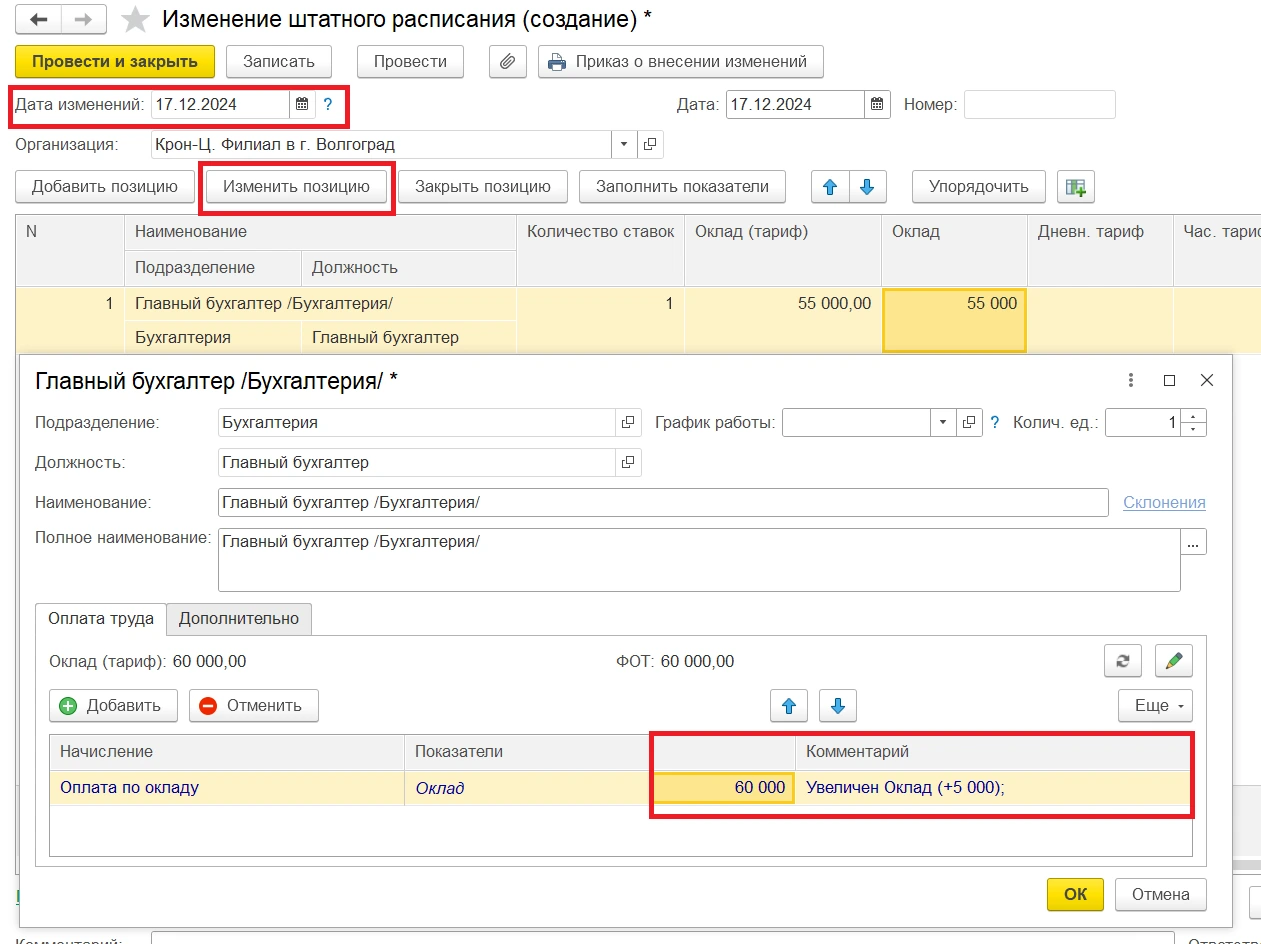The image size is (1261, 944).
Task: Go back with the left arrow
Action: tap(39, 20)
